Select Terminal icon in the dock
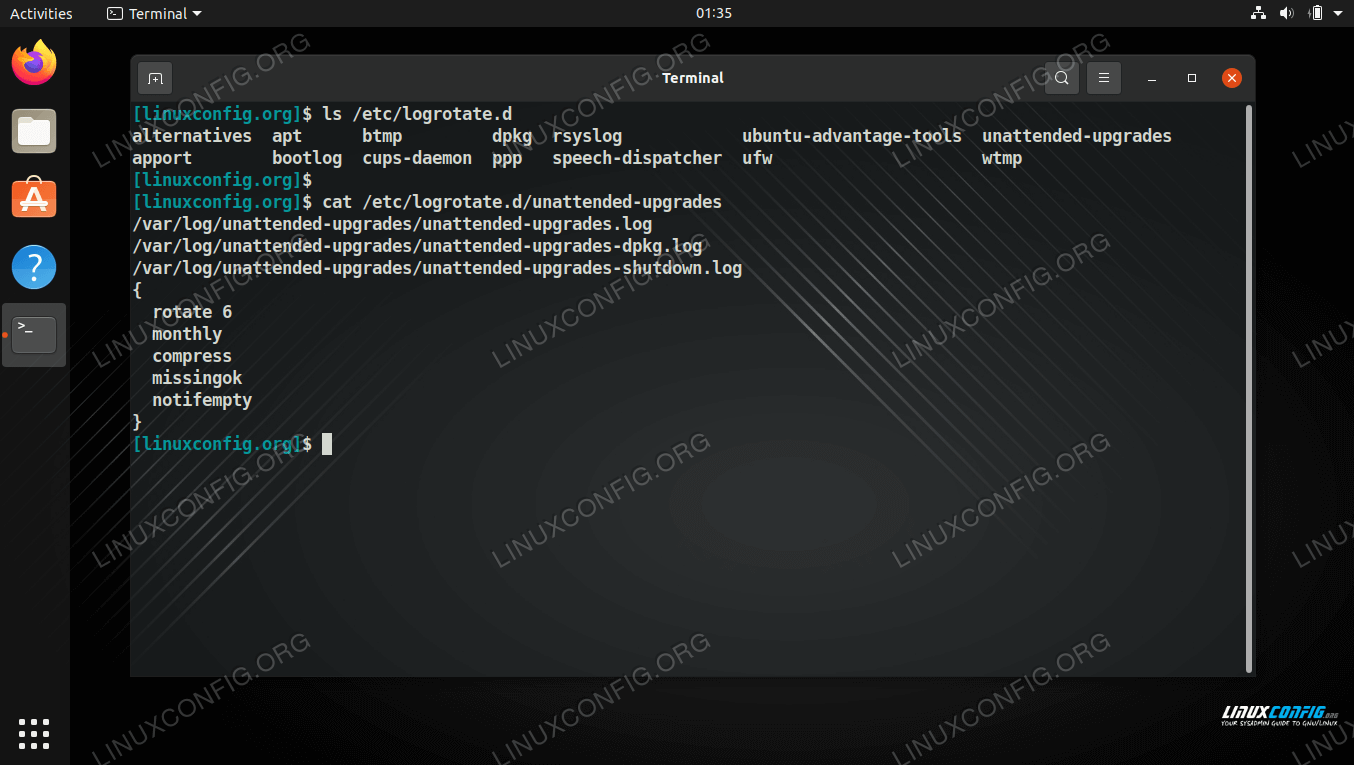Viewport: 1354px width, 765px height. pos(34,335)
